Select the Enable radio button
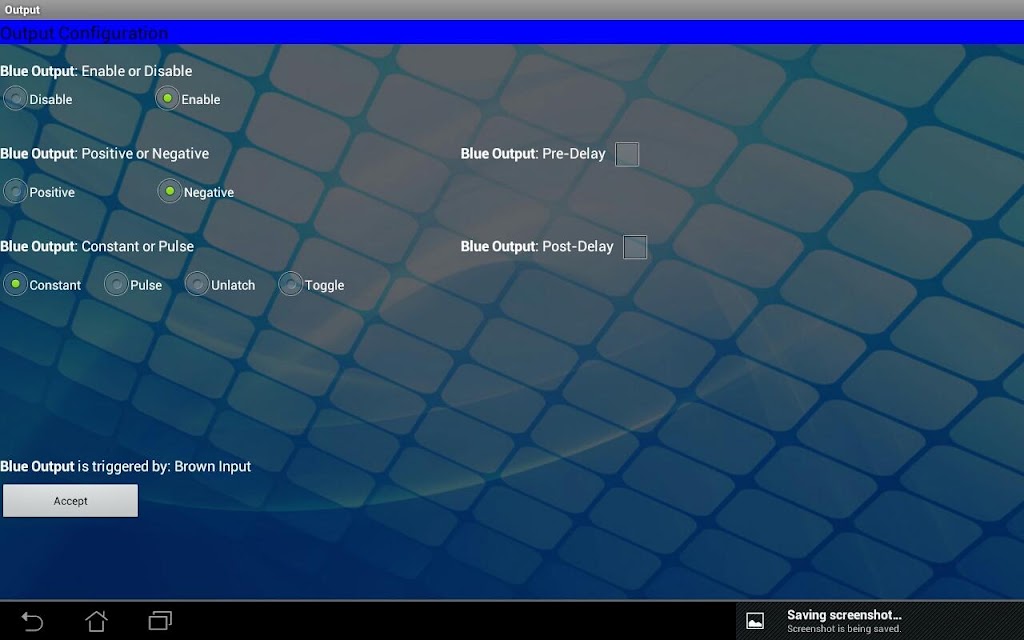1024x640 pixels. pos(167,99)
